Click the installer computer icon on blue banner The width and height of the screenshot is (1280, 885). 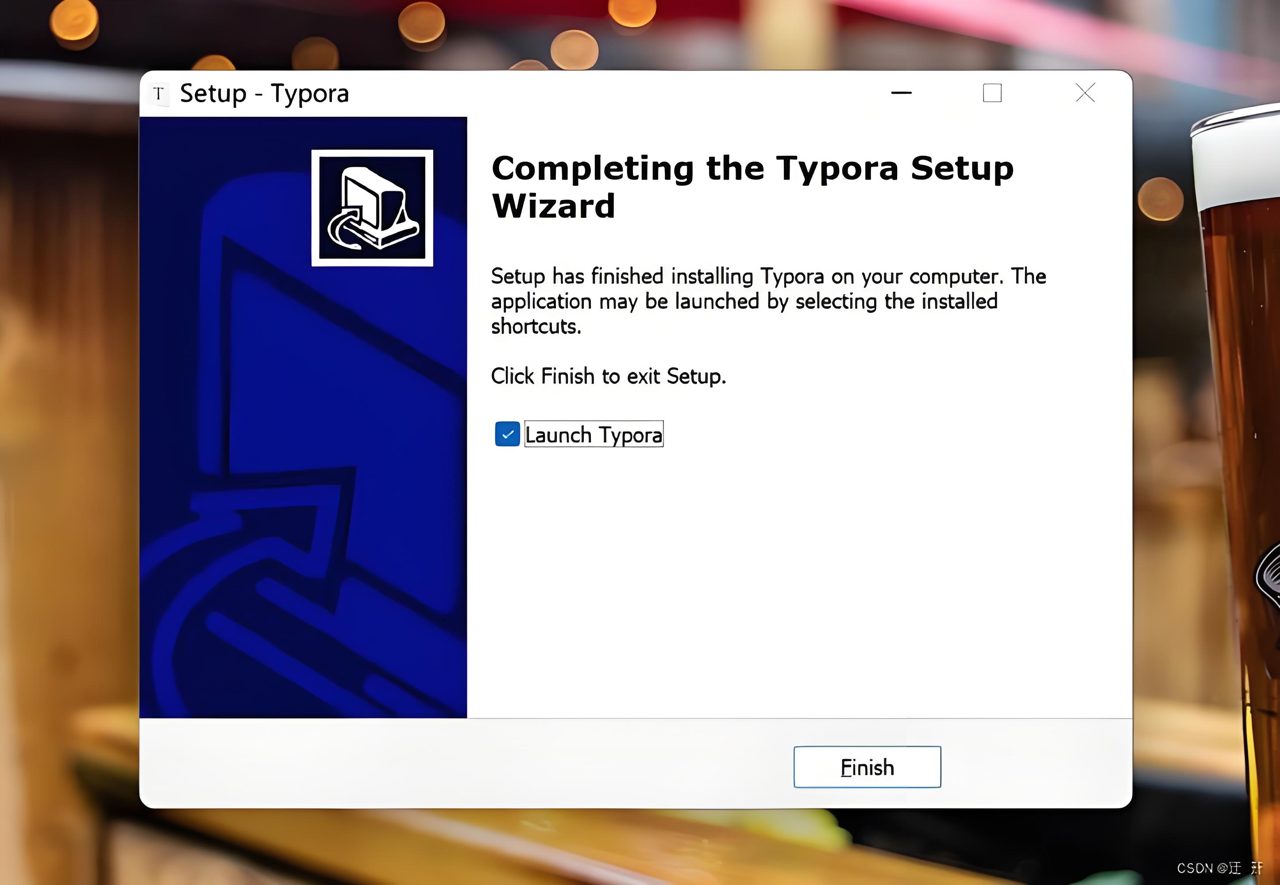(x=372, y=208)
